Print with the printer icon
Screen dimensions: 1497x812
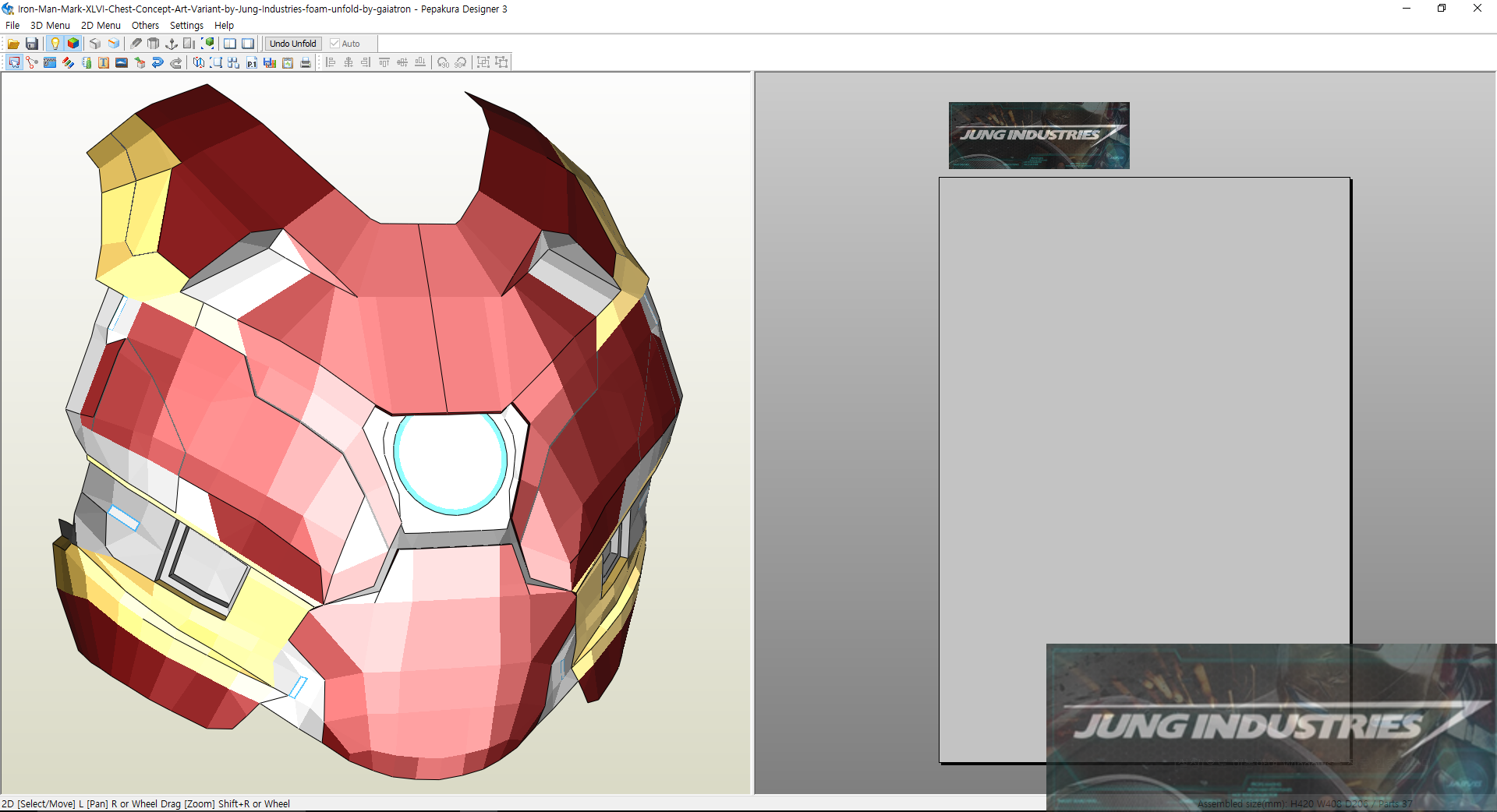[x=306, y=62]
